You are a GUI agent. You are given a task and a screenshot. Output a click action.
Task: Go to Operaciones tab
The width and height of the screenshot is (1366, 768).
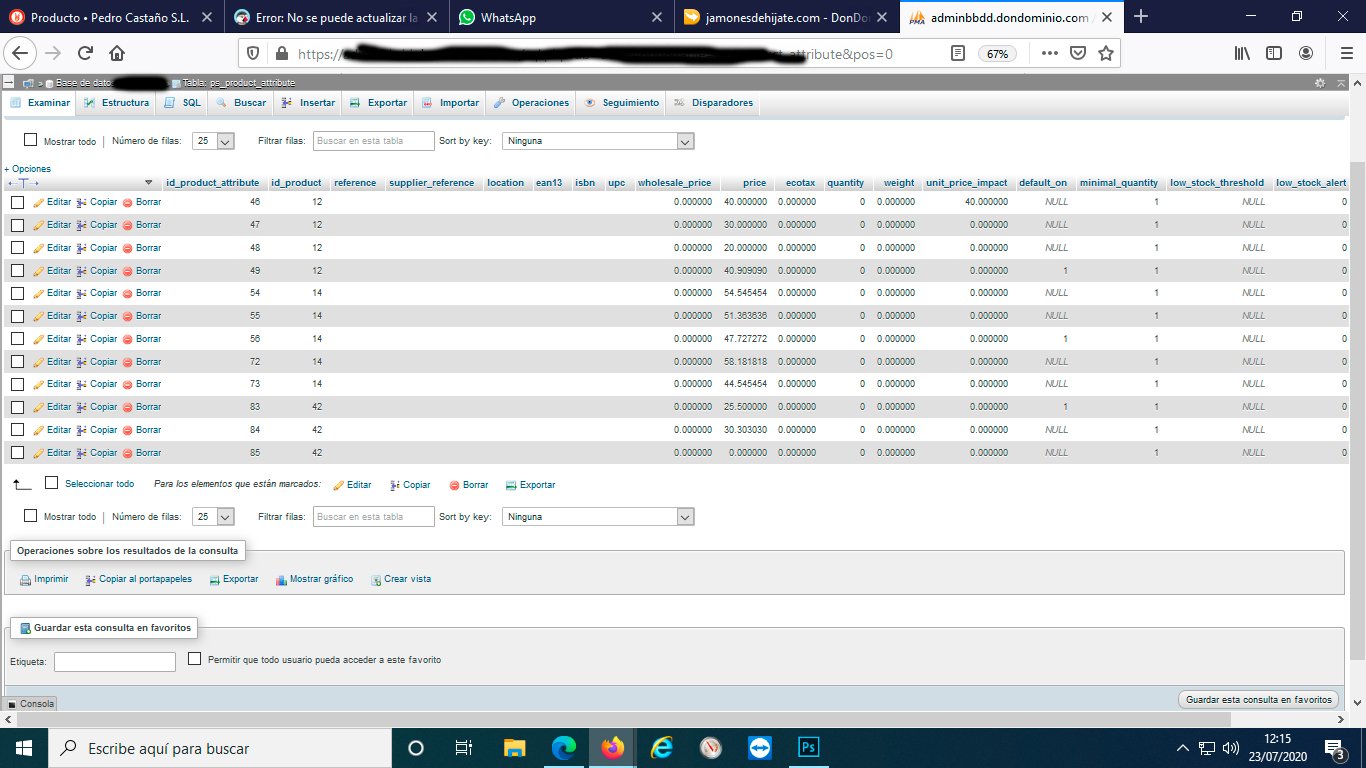(x=531, y=103)
